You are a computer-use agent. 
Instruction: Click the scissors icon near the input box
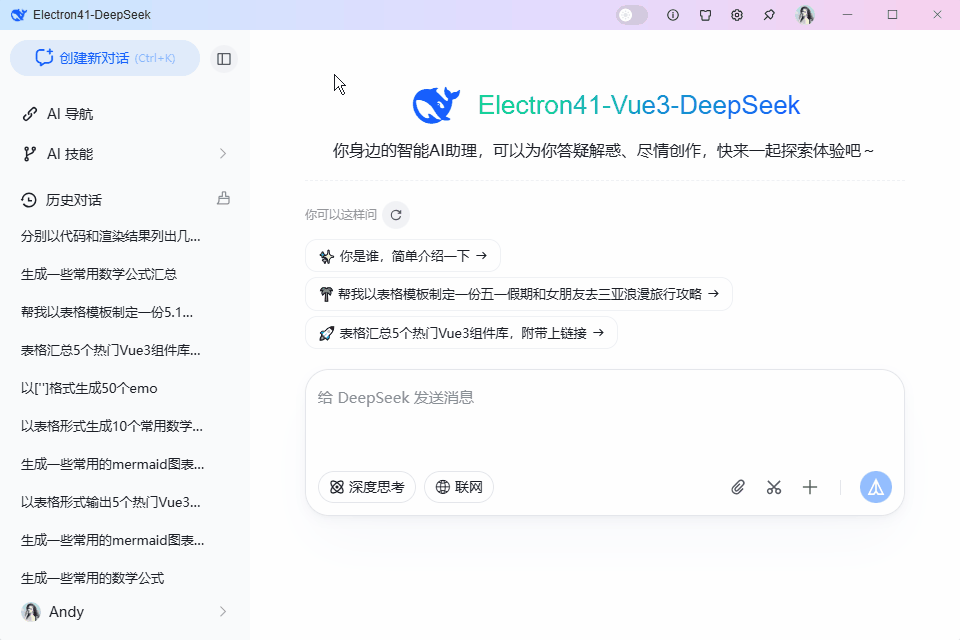(x=774, y=487)
